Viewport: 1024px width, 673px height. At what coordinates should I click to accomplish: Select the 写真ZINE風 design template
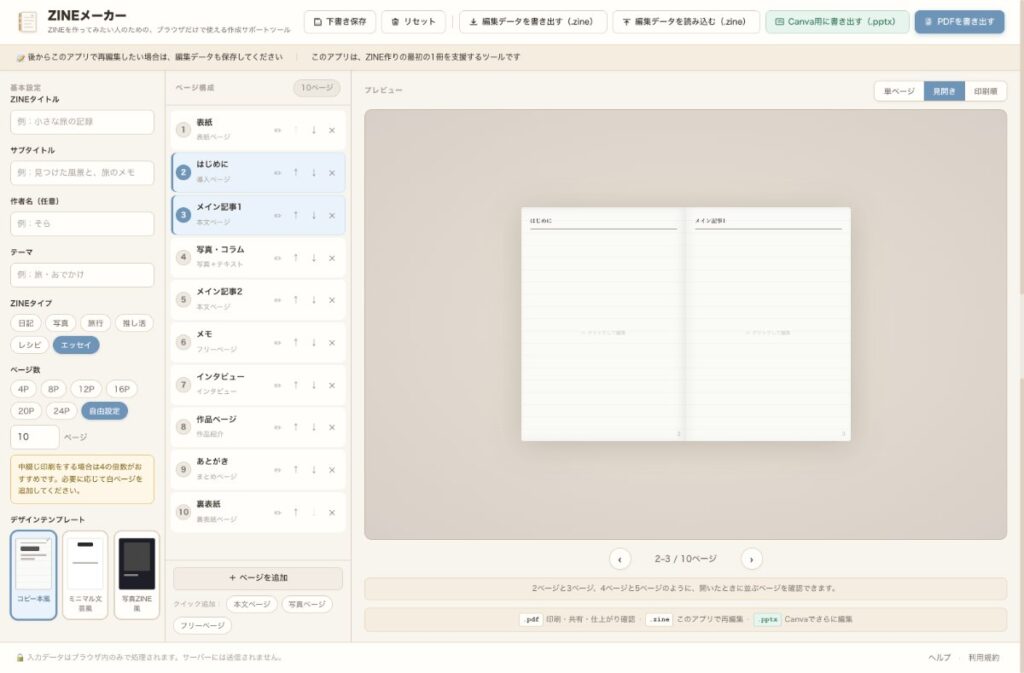[136, 575]
